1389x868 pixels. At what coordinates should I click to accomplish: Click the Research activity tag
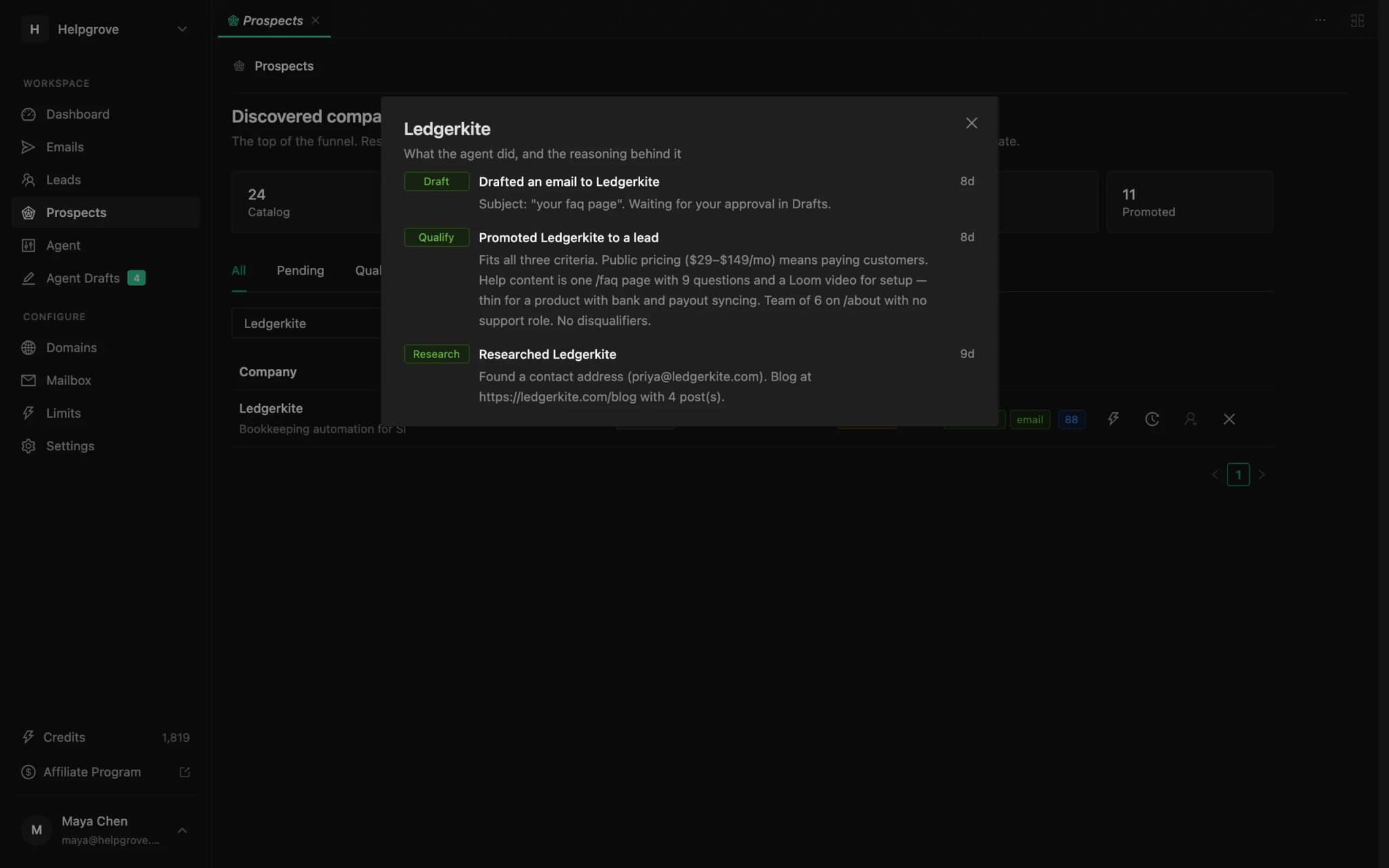pos(436,354)
